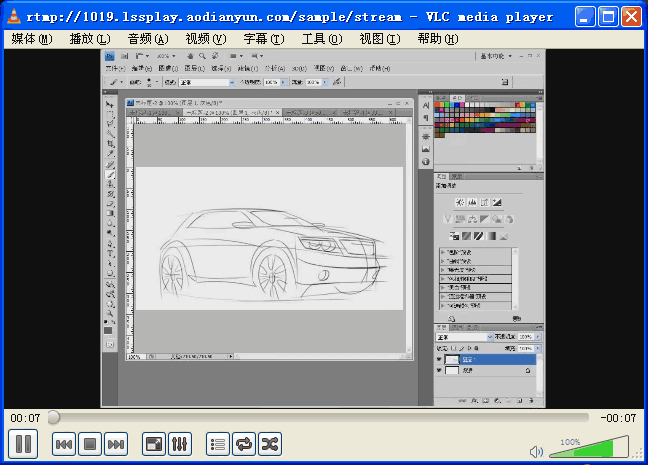Toggle the loop repeat mode

(244, 444)
